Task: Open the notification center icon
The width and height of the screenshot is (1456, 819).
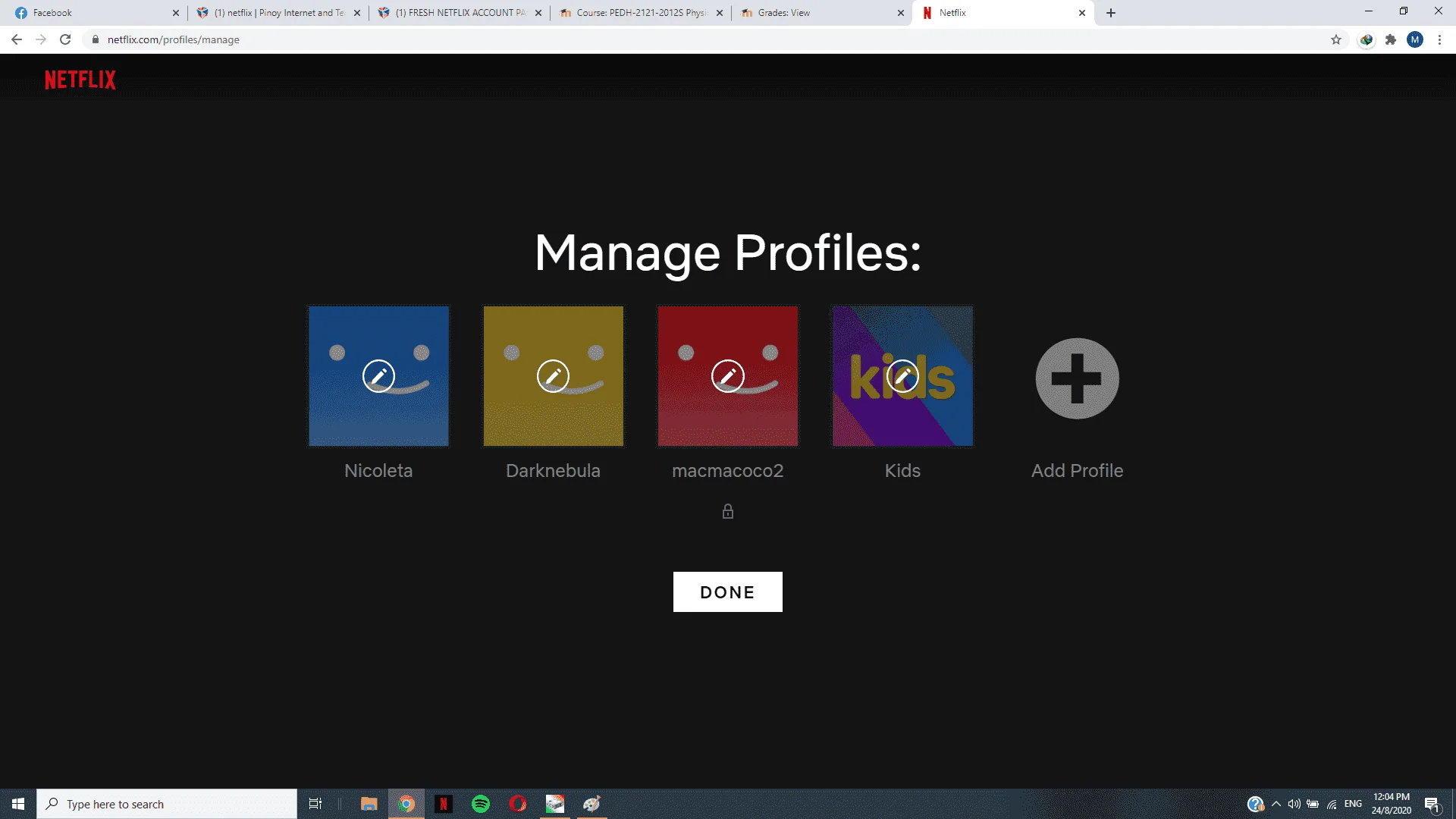Action: point(1432,804)
